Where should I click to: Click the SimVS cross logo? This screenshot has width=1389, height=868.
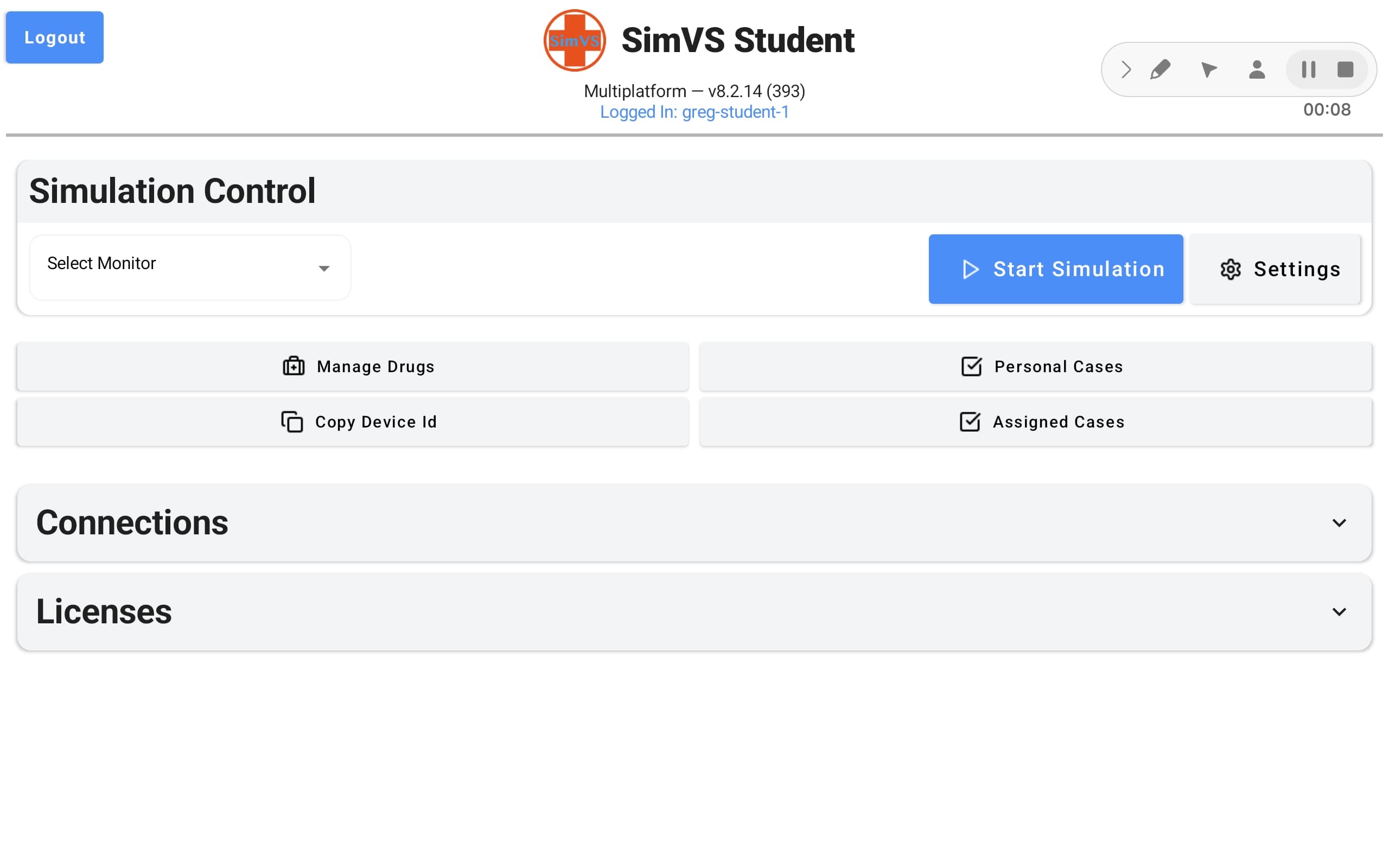click(574, 40)
